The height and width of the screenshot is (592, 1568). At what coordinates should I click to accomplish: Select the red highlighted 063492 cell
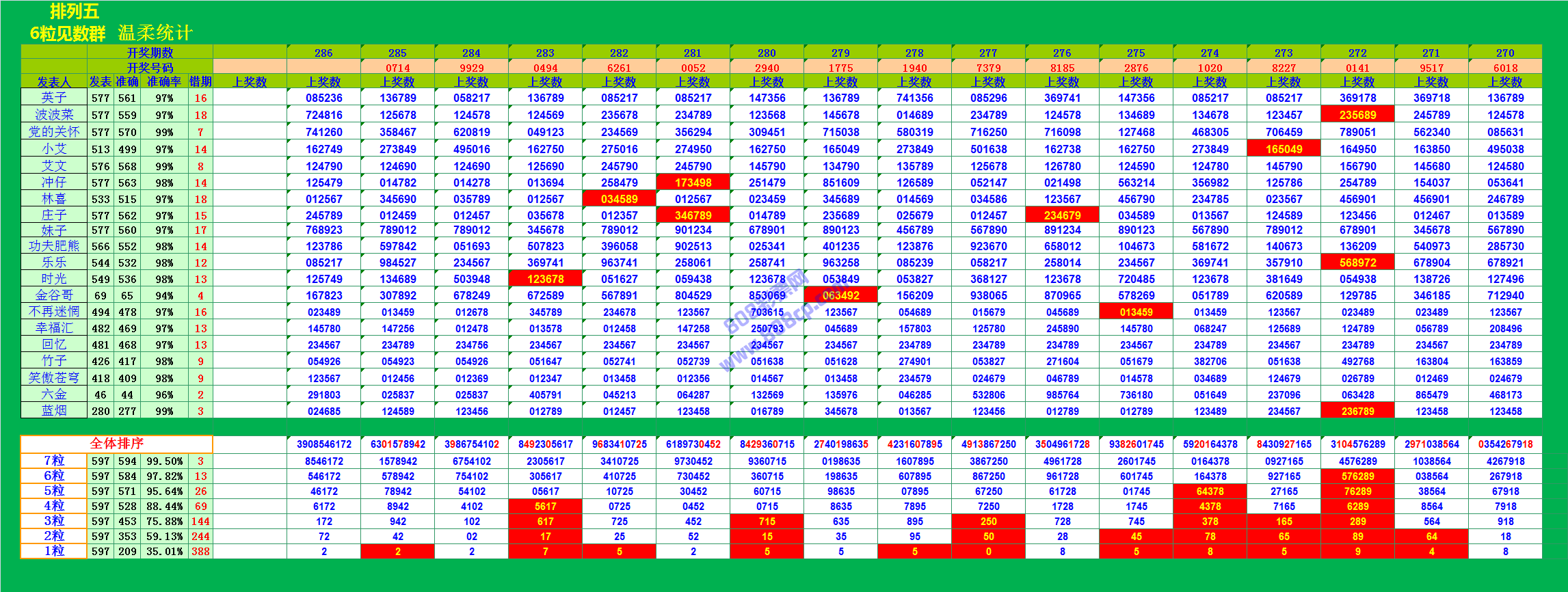[x=840, y=295]
